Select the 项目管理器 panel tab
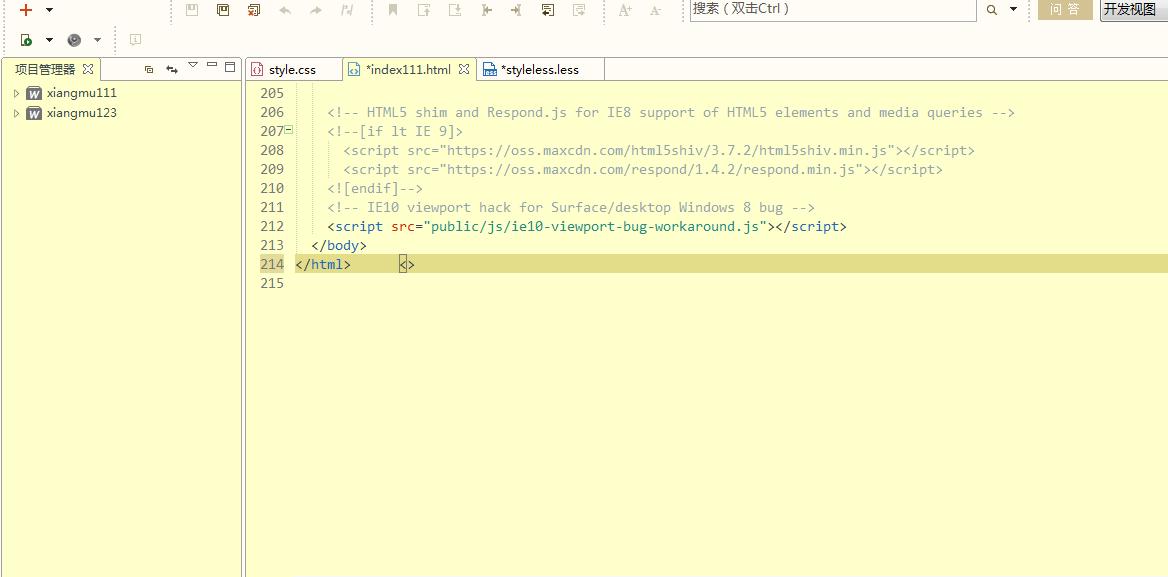1168x577 pixels. 45,69
